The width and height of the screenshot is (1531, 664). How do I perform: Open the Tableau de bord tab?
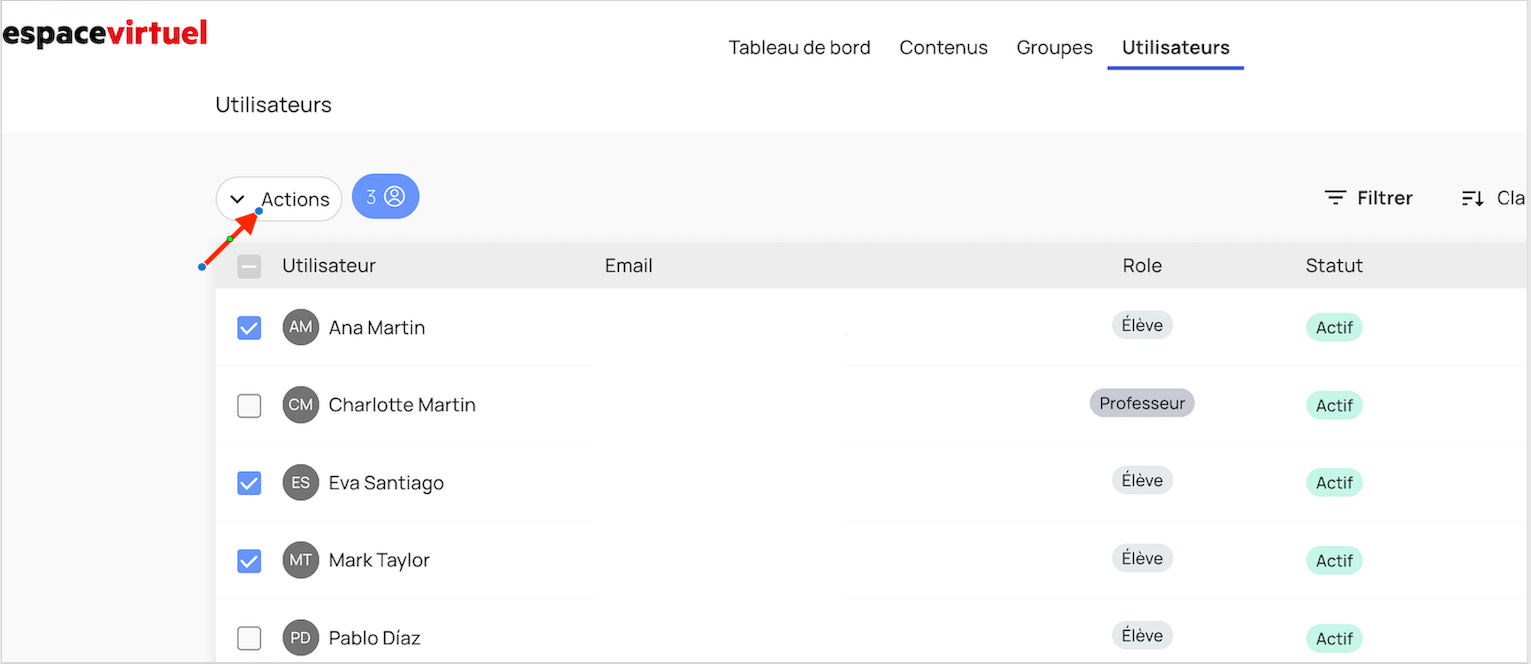[799, 47]
